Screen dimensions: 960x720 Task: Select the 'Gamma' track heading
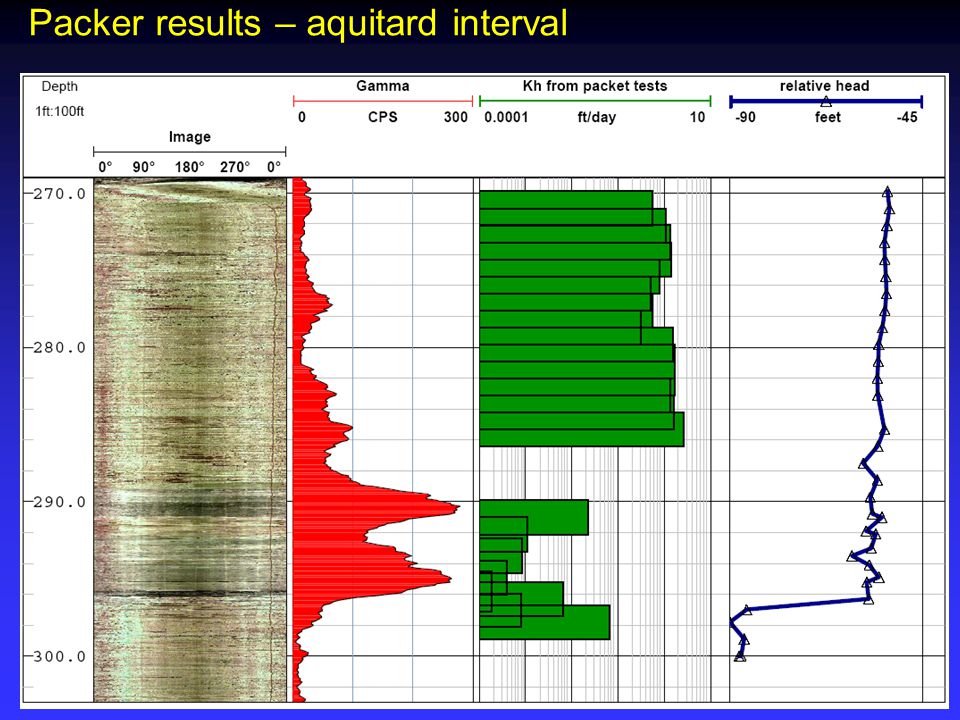click(x=383, y=86)
